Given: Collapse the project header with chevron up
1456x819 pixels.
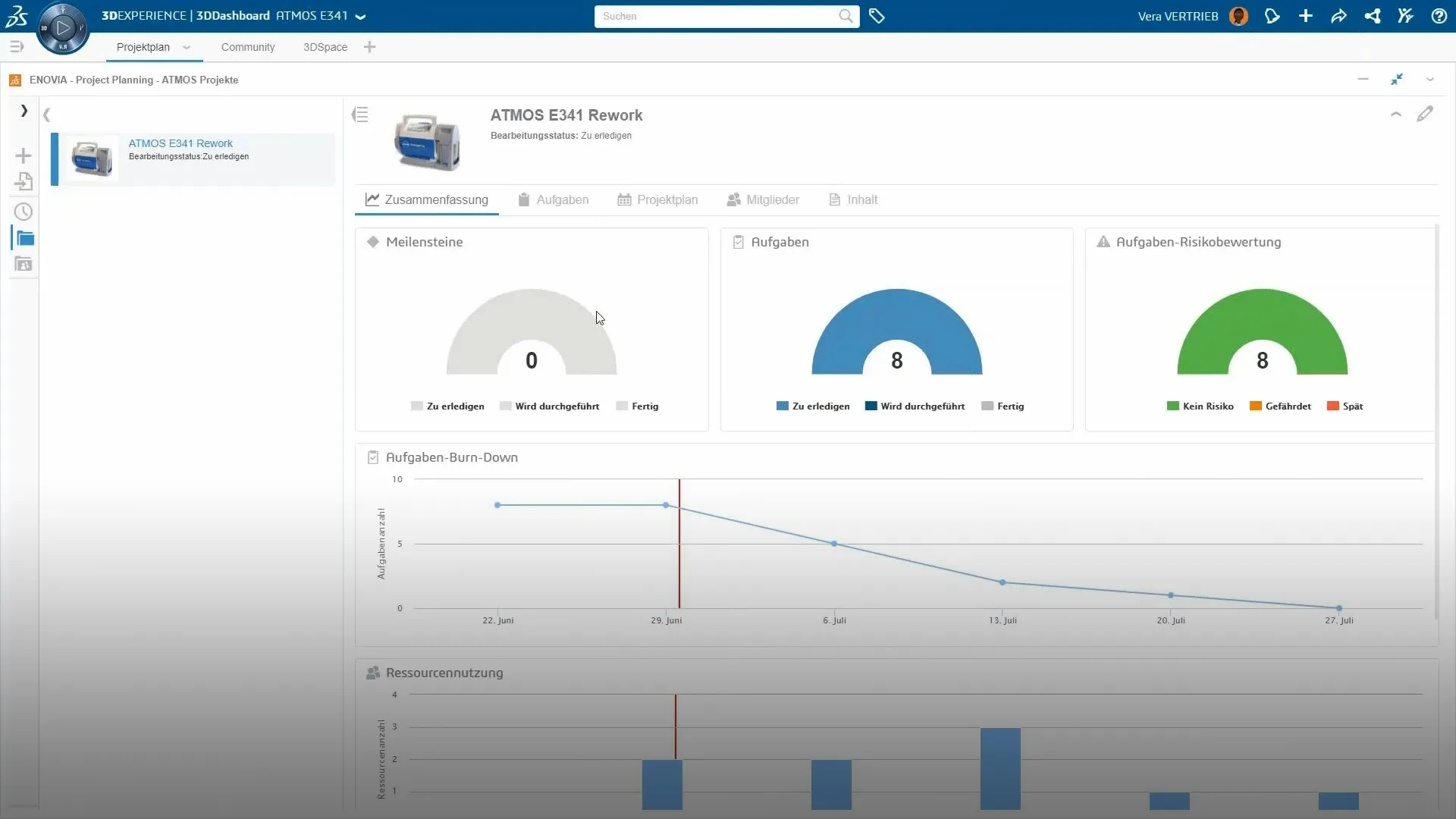Looking at the screenshot, I should click(x=1395, y=114).
